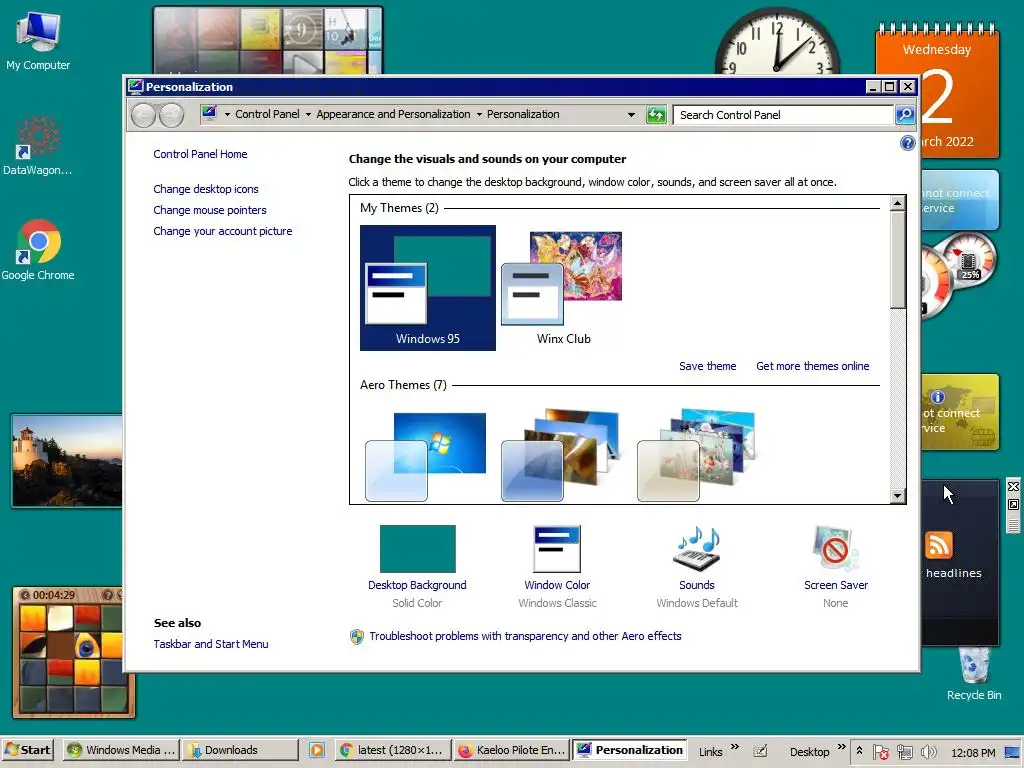Click the media player icon in taskbar
This screenshot has height=768, width=1024.
point(317,750)
